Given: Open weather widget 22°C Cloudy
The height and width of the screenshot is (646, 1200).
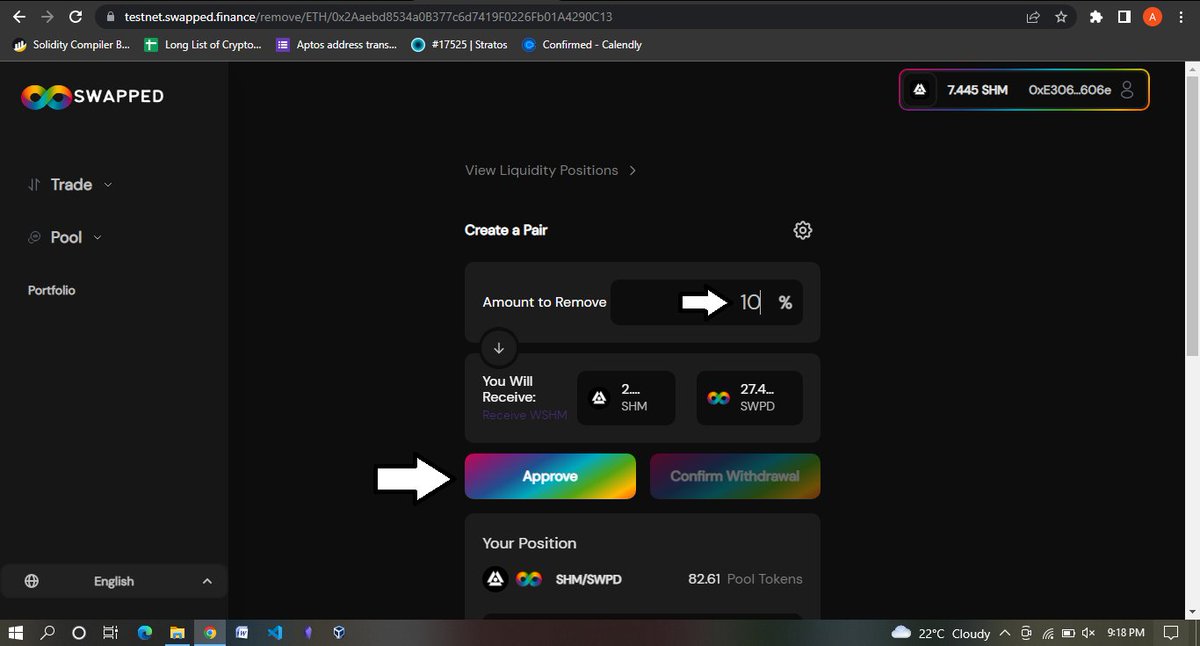Looking at the screenshot, I should pos(941,633).
